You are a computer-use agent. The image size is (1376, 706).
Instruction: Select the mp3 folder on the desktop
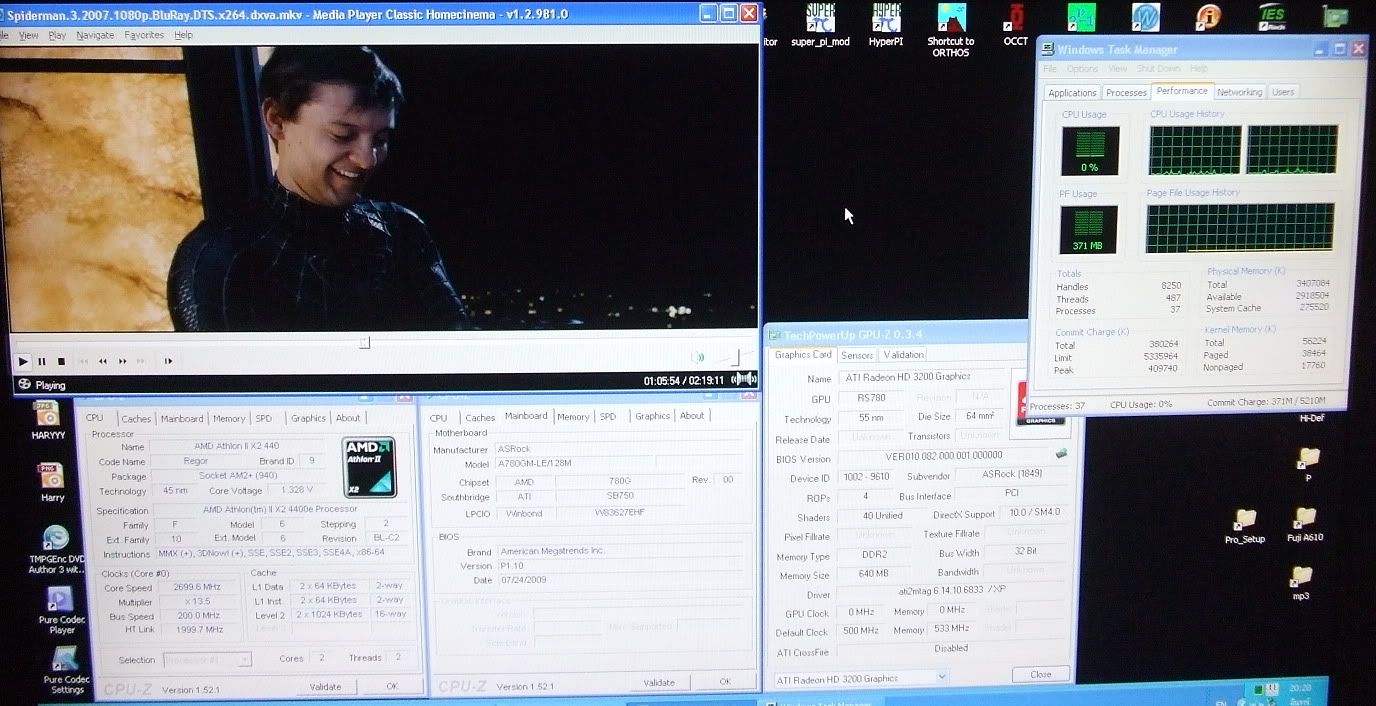[1301, 583]
